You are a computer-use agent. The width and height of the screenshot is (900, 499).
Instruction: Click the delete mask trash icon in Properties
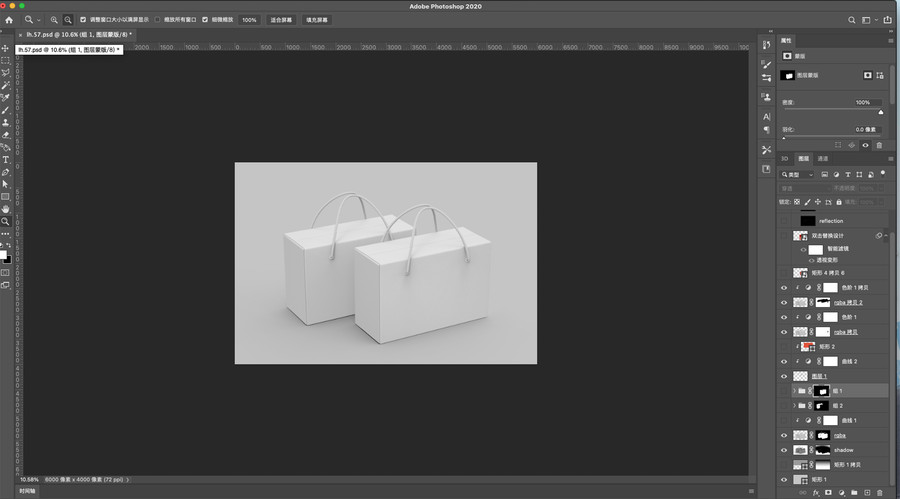coord(879,145)
